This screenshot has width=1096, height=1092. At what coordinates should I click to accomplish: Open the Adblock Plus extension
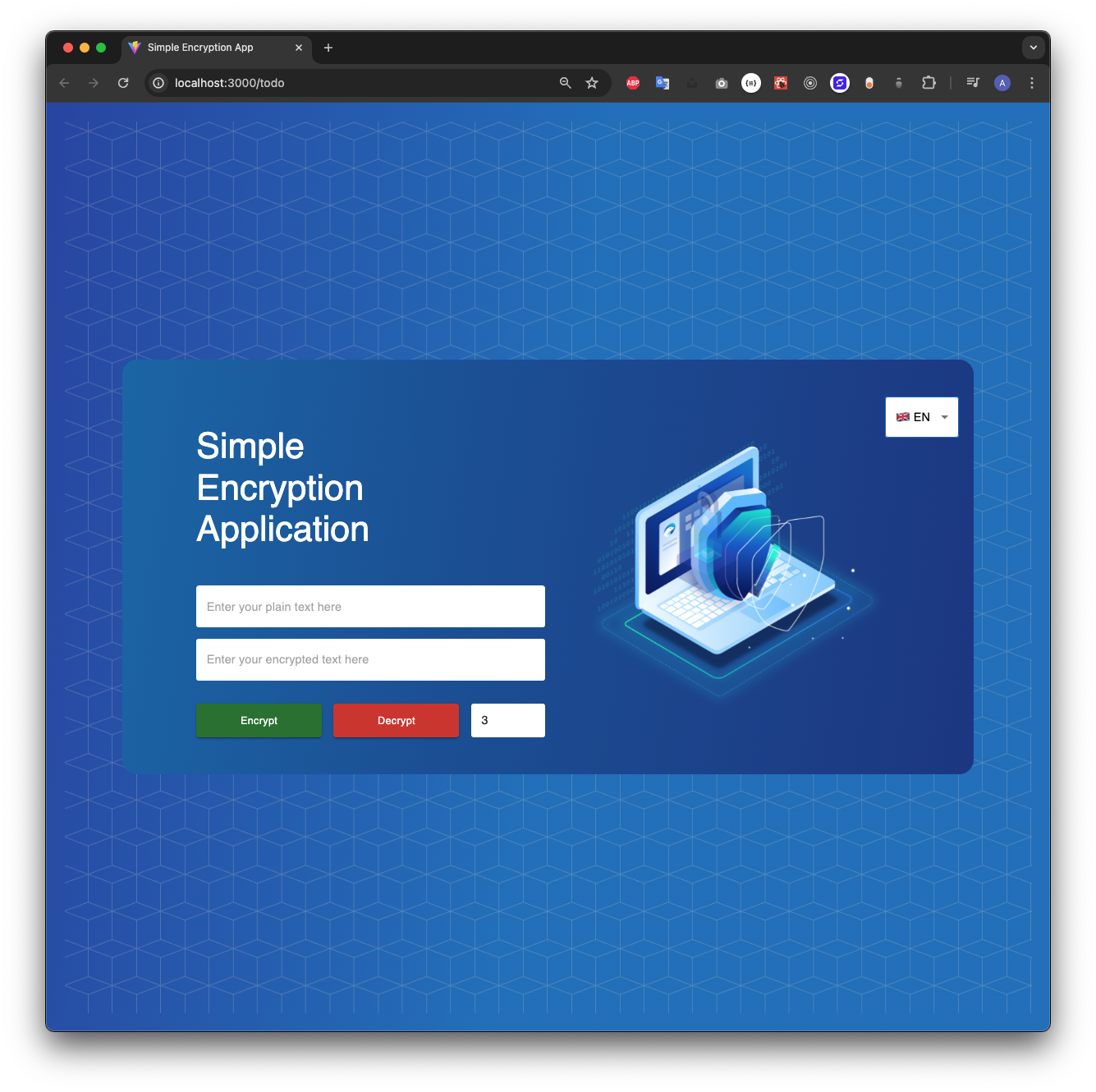tap(633, 83)
